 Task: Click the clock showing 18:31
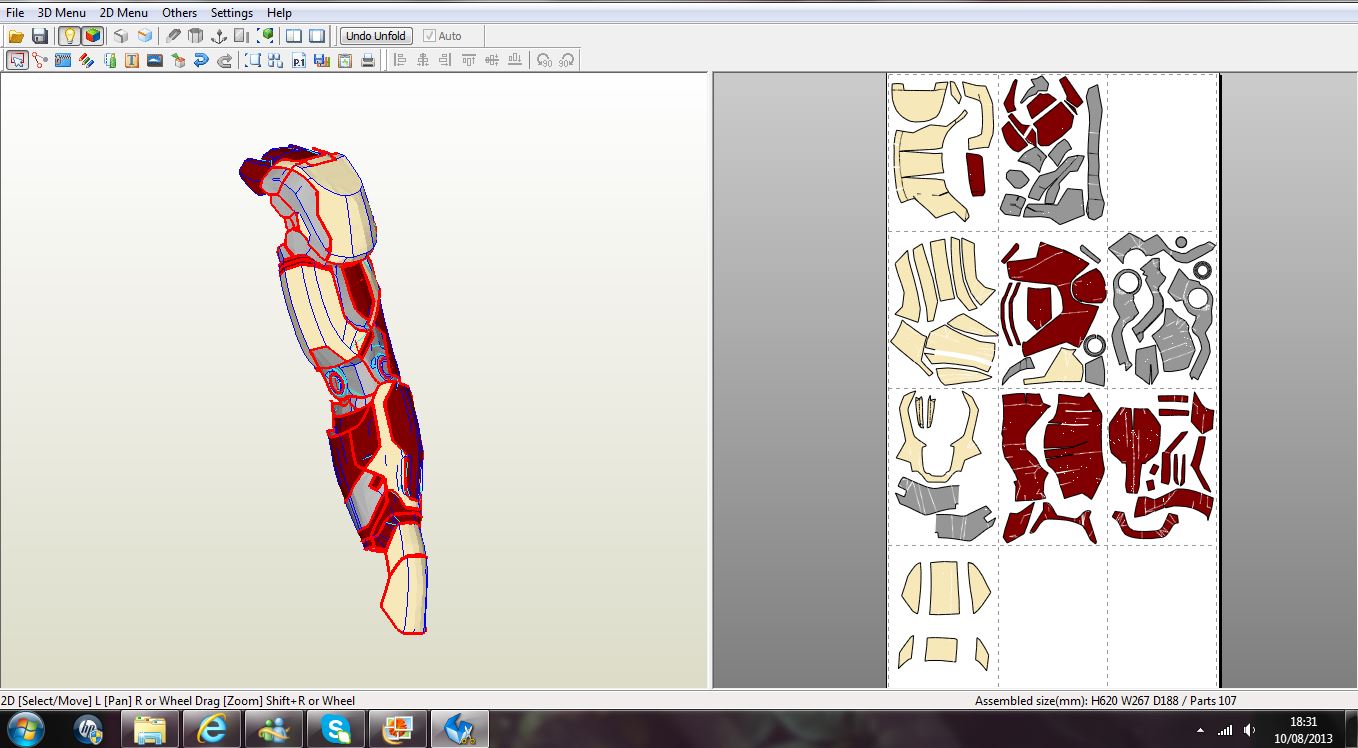1304,721
